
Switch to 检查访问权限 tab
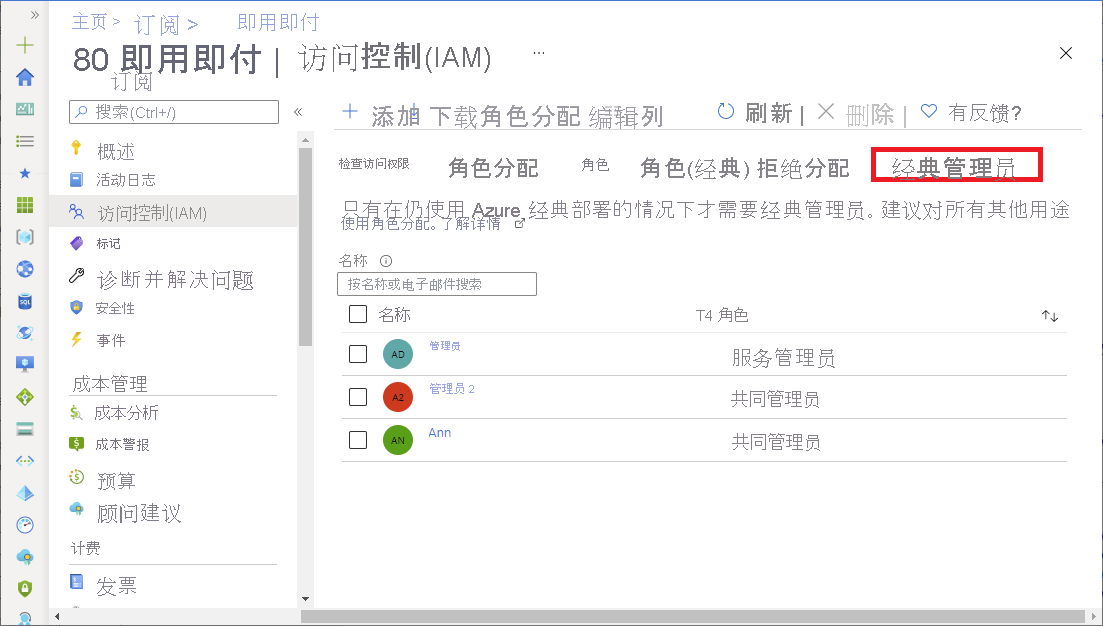pos(374,164)
